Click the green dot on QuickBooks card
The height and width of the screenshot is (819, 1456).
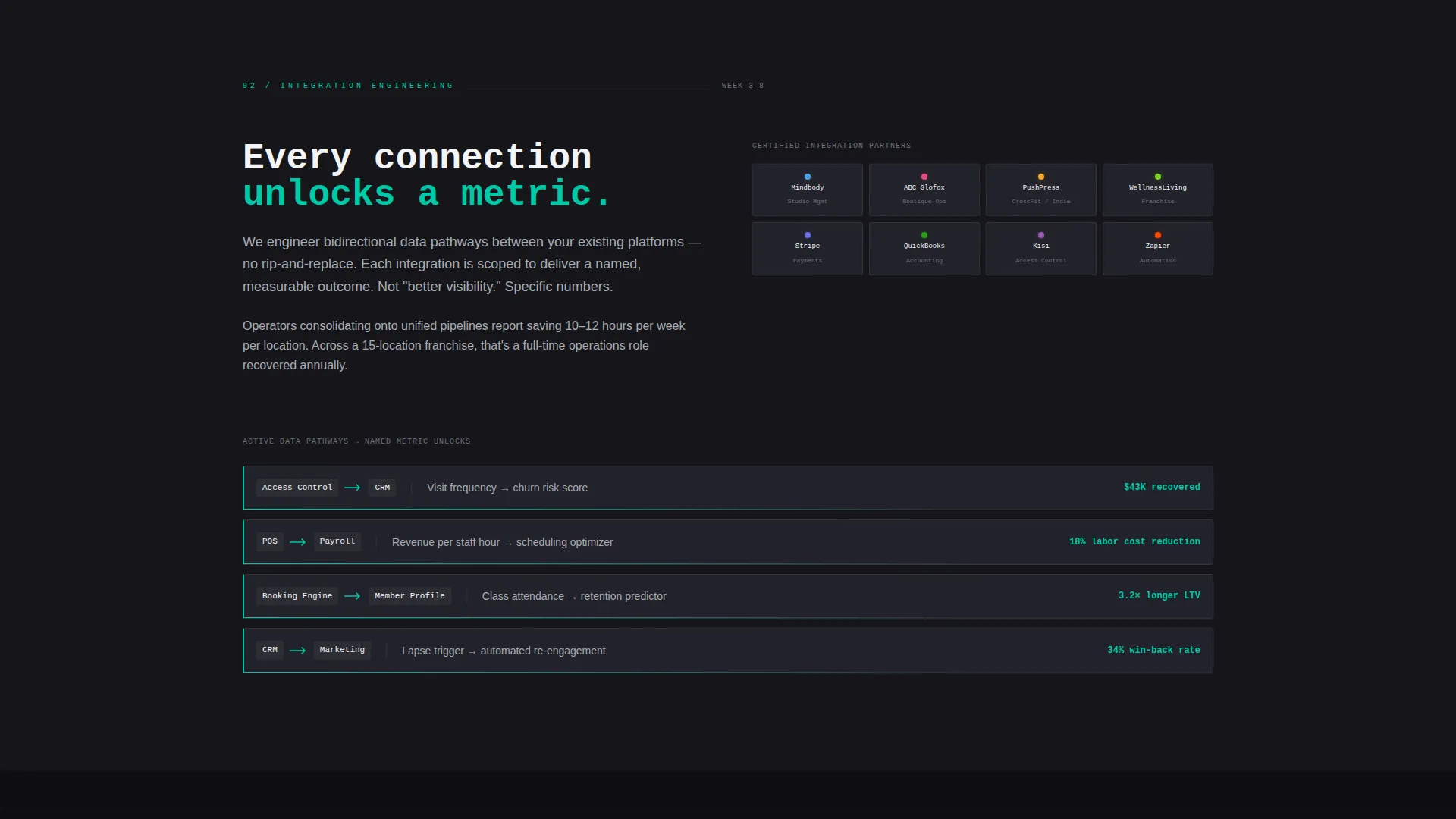924,235
